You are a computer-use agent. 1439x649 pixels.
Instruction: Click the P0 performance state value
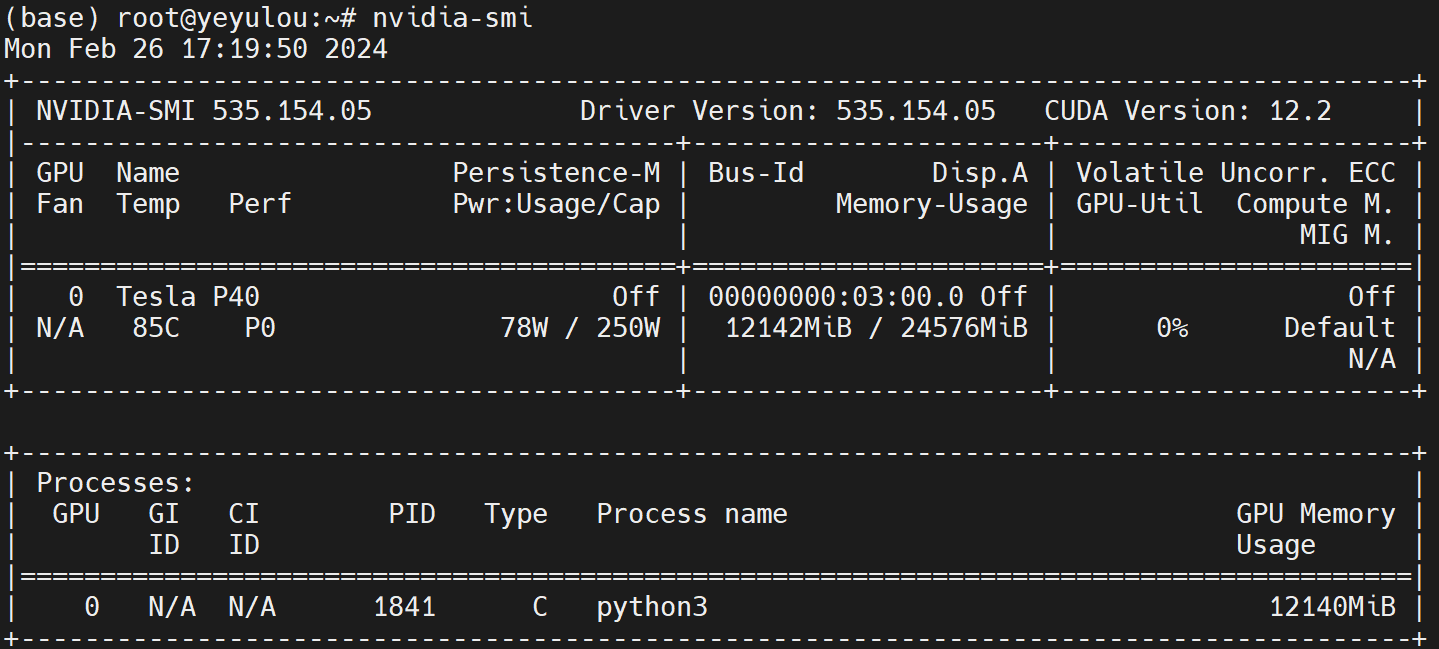(260, 328)
